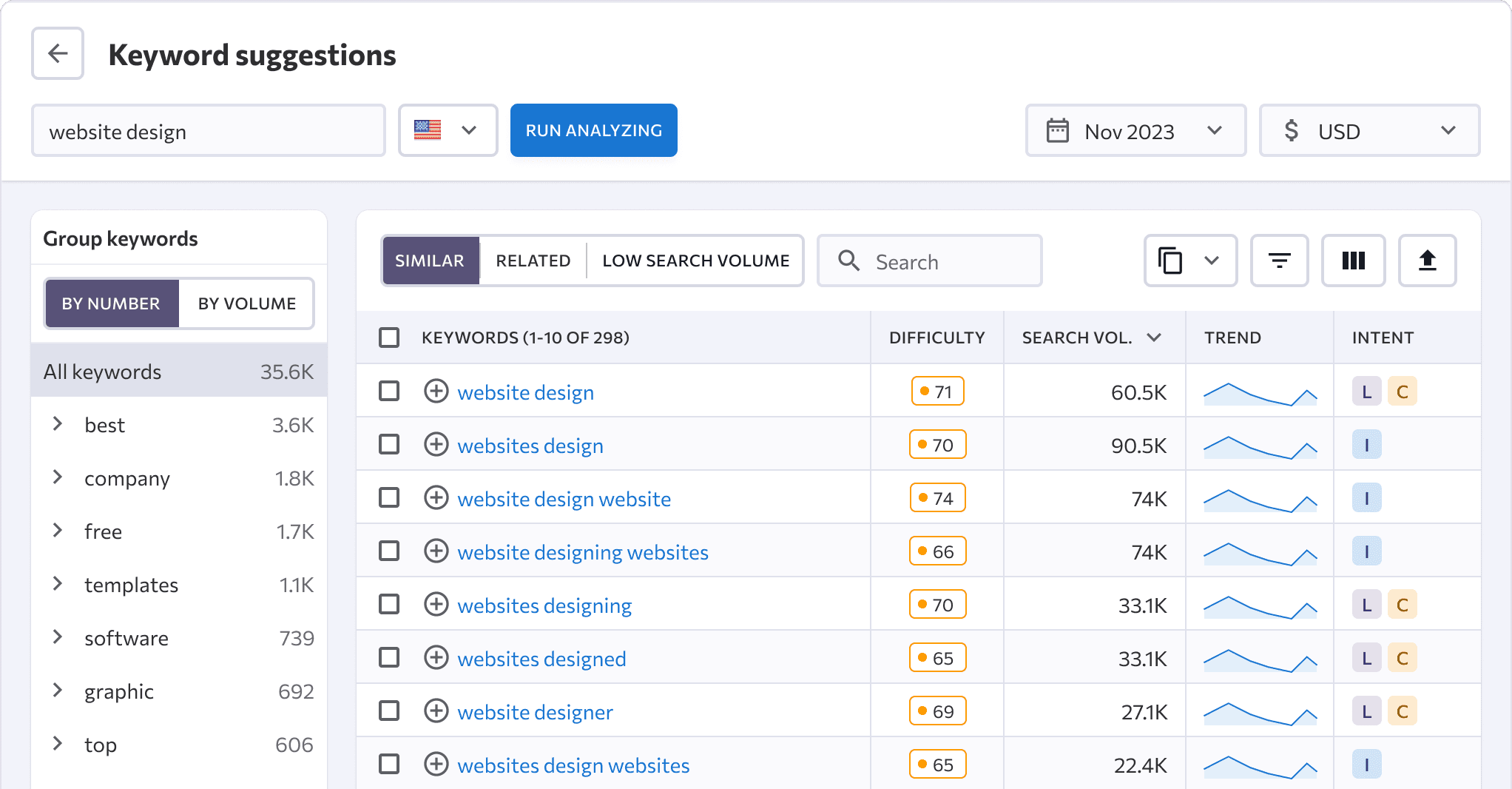Click the C intent badge for 'website design'

[1403, 392]
